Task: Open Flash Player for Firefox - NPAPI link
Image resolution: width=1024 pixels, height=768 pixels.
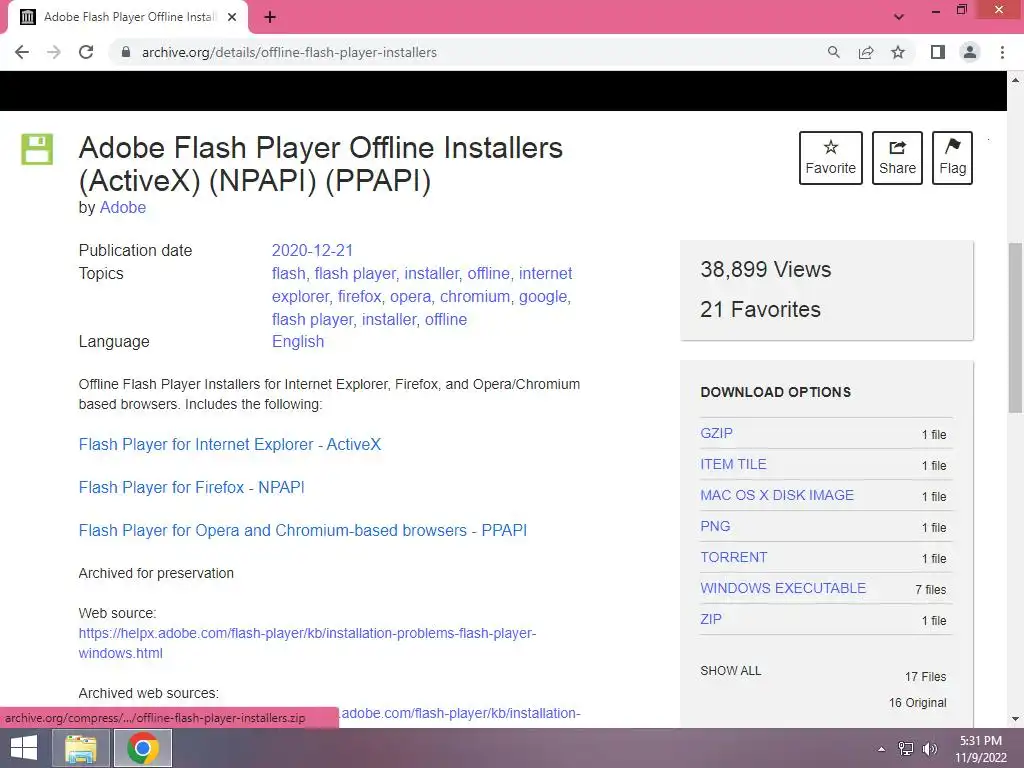Action: 191,487
